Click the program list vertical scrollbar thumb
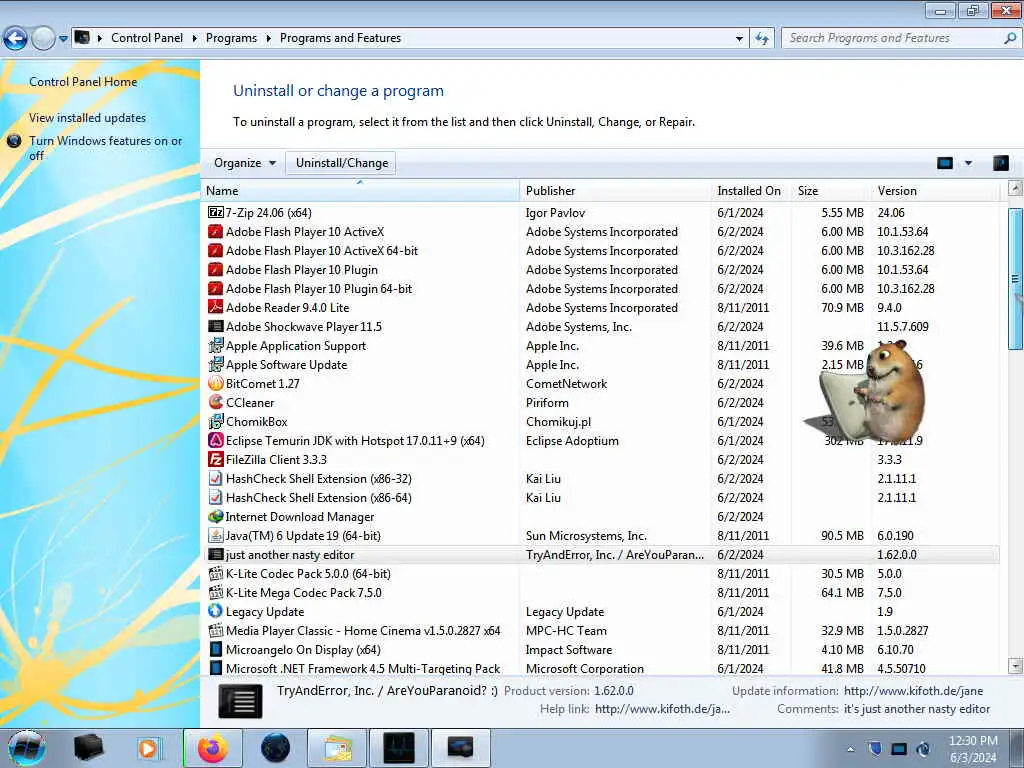 (1016, 278)
